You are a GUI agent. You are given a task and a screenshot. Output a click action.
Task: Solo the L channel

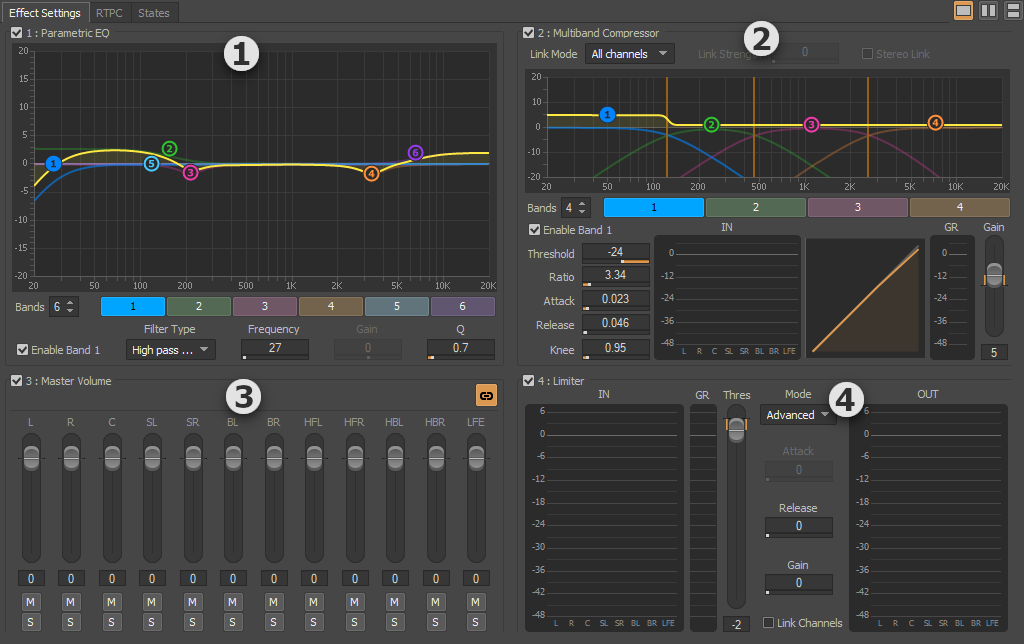(x=30, y=622)
